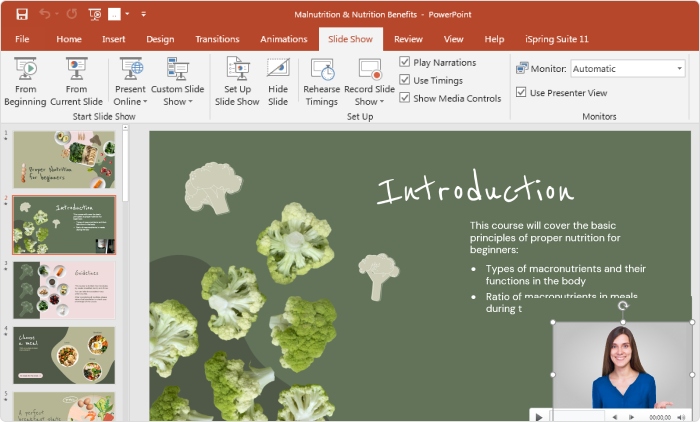Toggle Use Timings checkbox
Image resolution: width=700 pixels, height=422 pixels.
click(404, 79)
